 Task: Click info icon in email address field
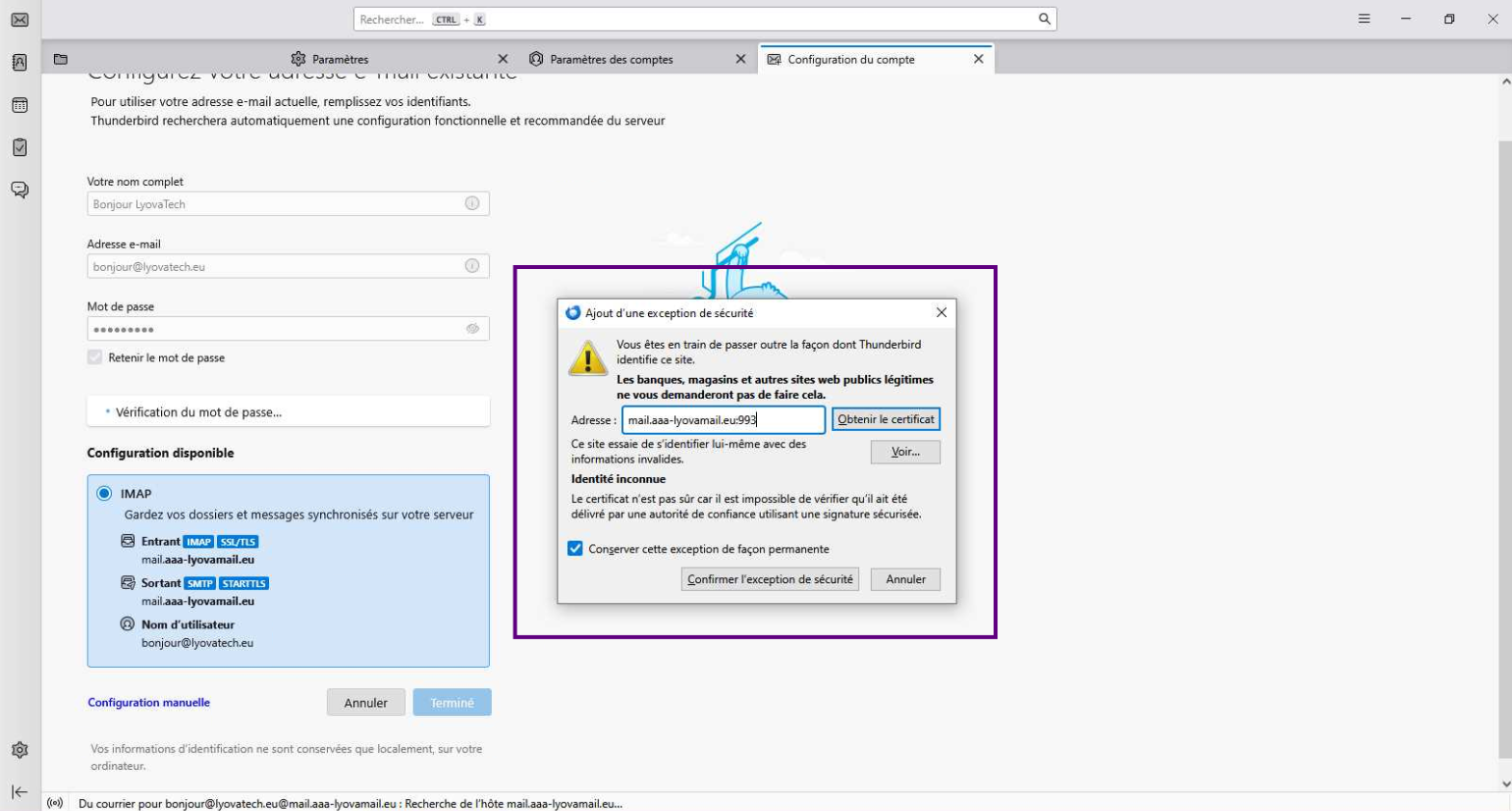pyautogui.click(x=472, y=266)
